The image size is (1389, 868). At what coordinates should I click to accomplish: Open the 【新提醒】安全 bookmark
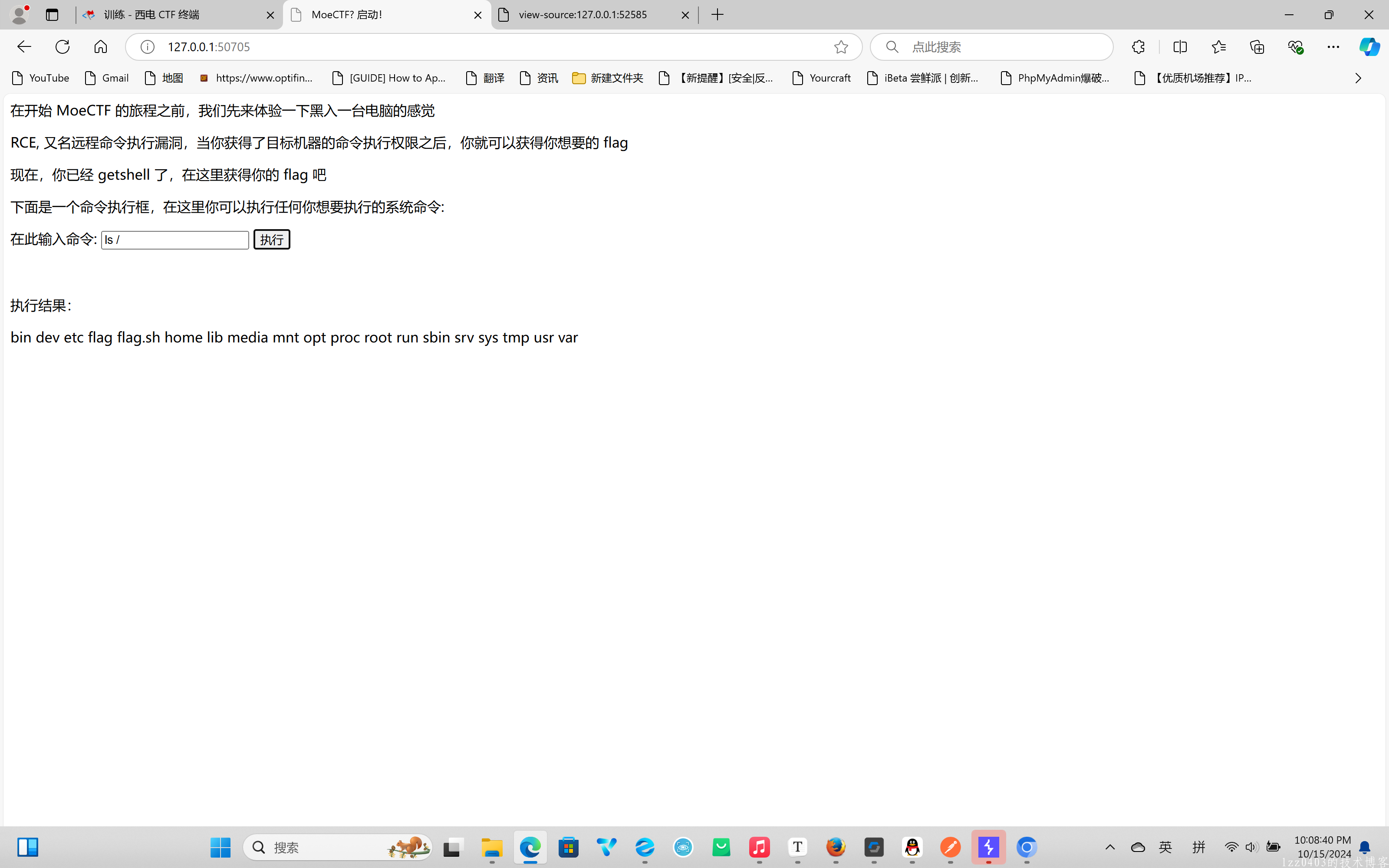(716, 78)
